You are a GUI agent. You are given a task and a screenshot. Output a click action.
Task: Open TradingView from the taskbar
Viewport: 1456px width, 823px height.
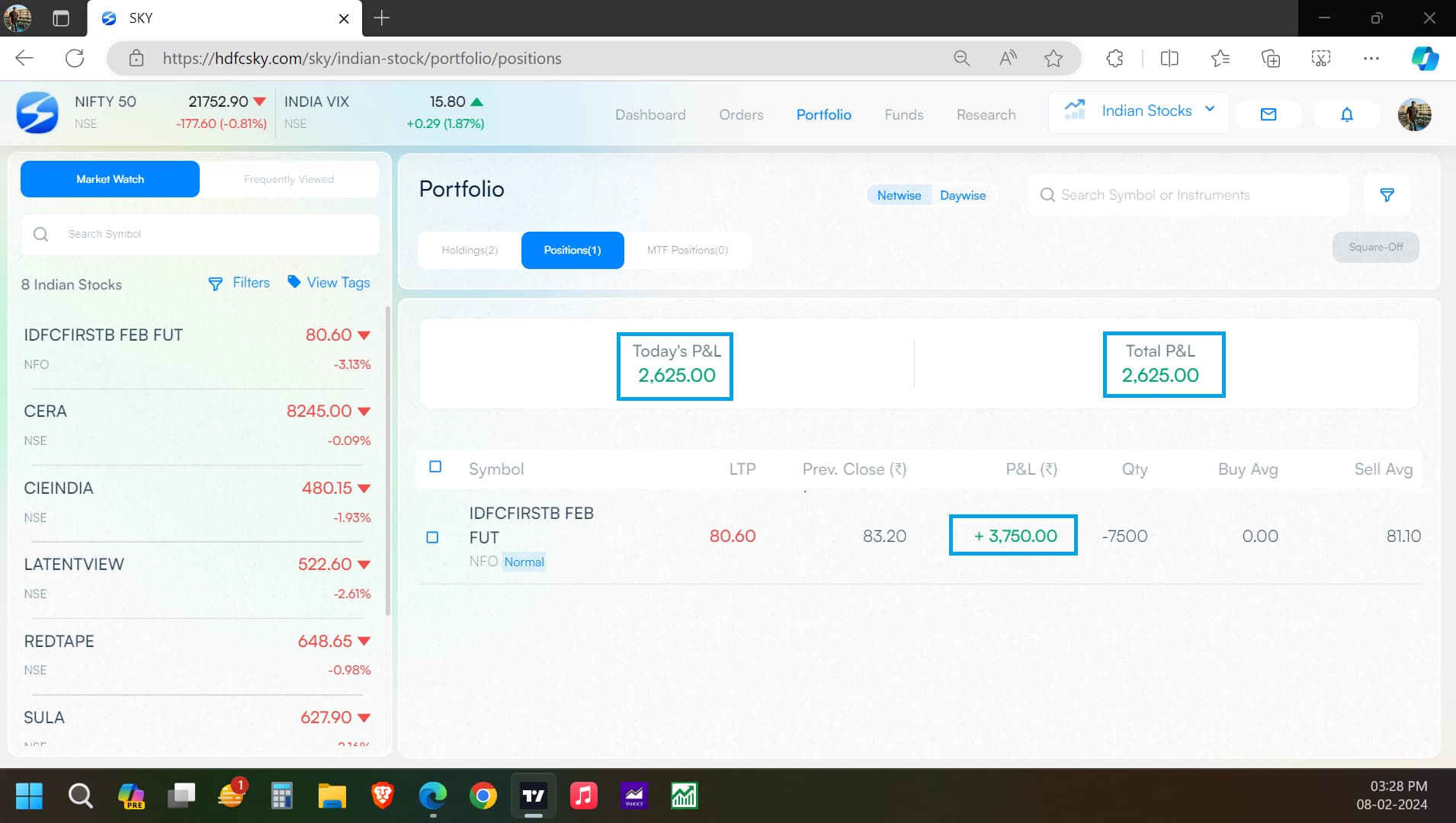pyautogui.click(x=533, y=796)
